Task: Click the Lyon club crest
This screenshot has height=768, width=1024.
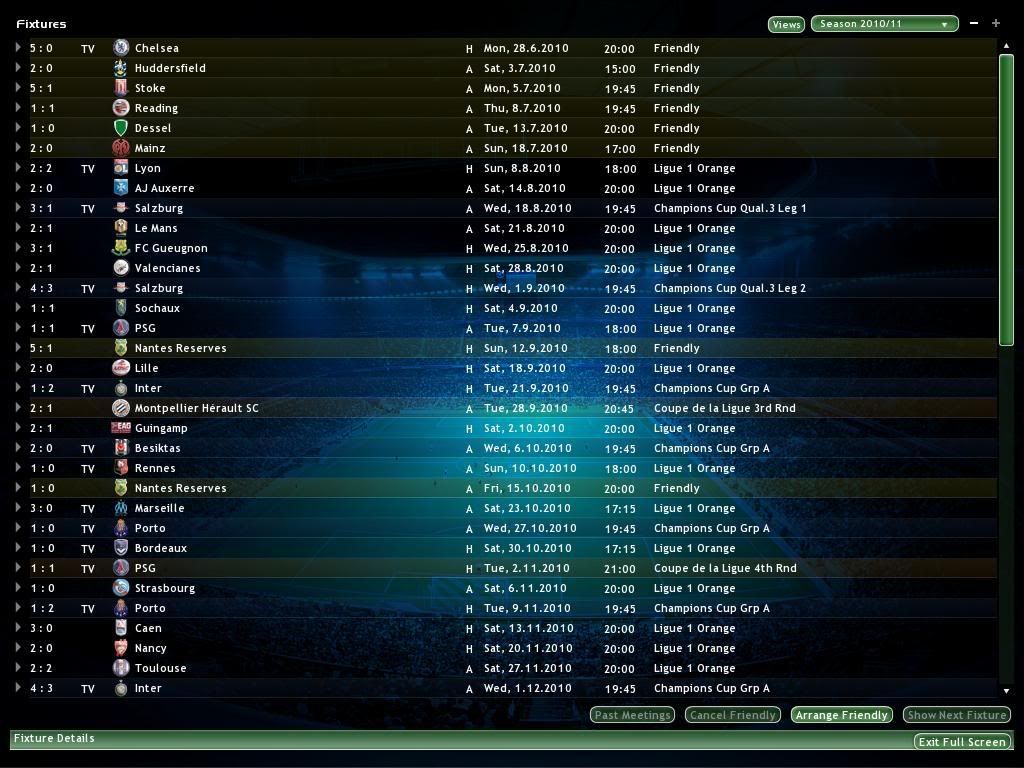Action: coord(121,168)
